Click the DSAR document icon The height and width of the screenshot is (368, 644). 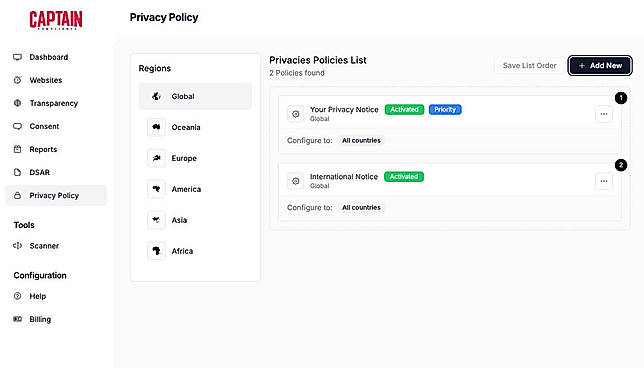click(x=17, y=172)
